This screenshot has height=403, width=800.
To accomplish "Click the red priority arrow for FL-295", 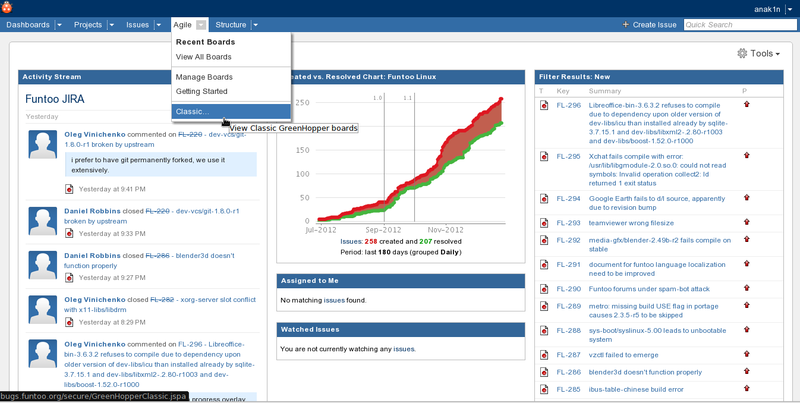I will (x=746, y=156).
